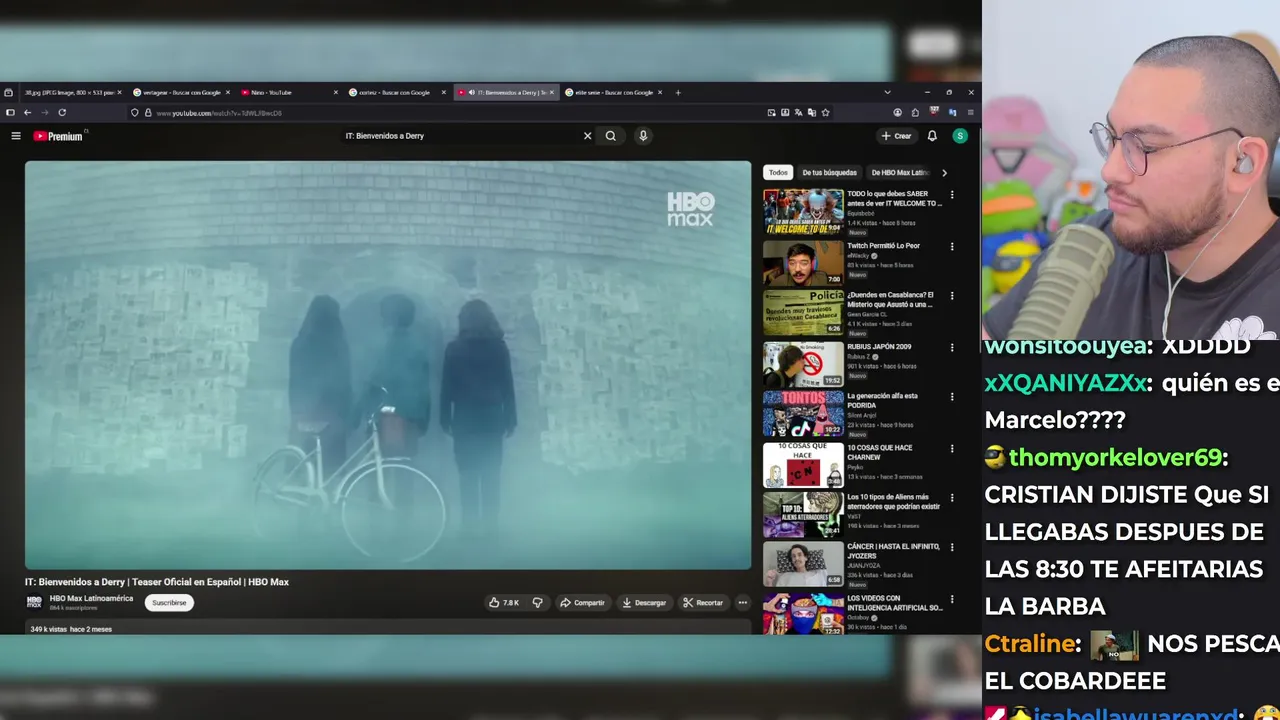The height and width of the screenshot is (720, 1280).
Task: Click the Recortar clip button
Action: 703,603
